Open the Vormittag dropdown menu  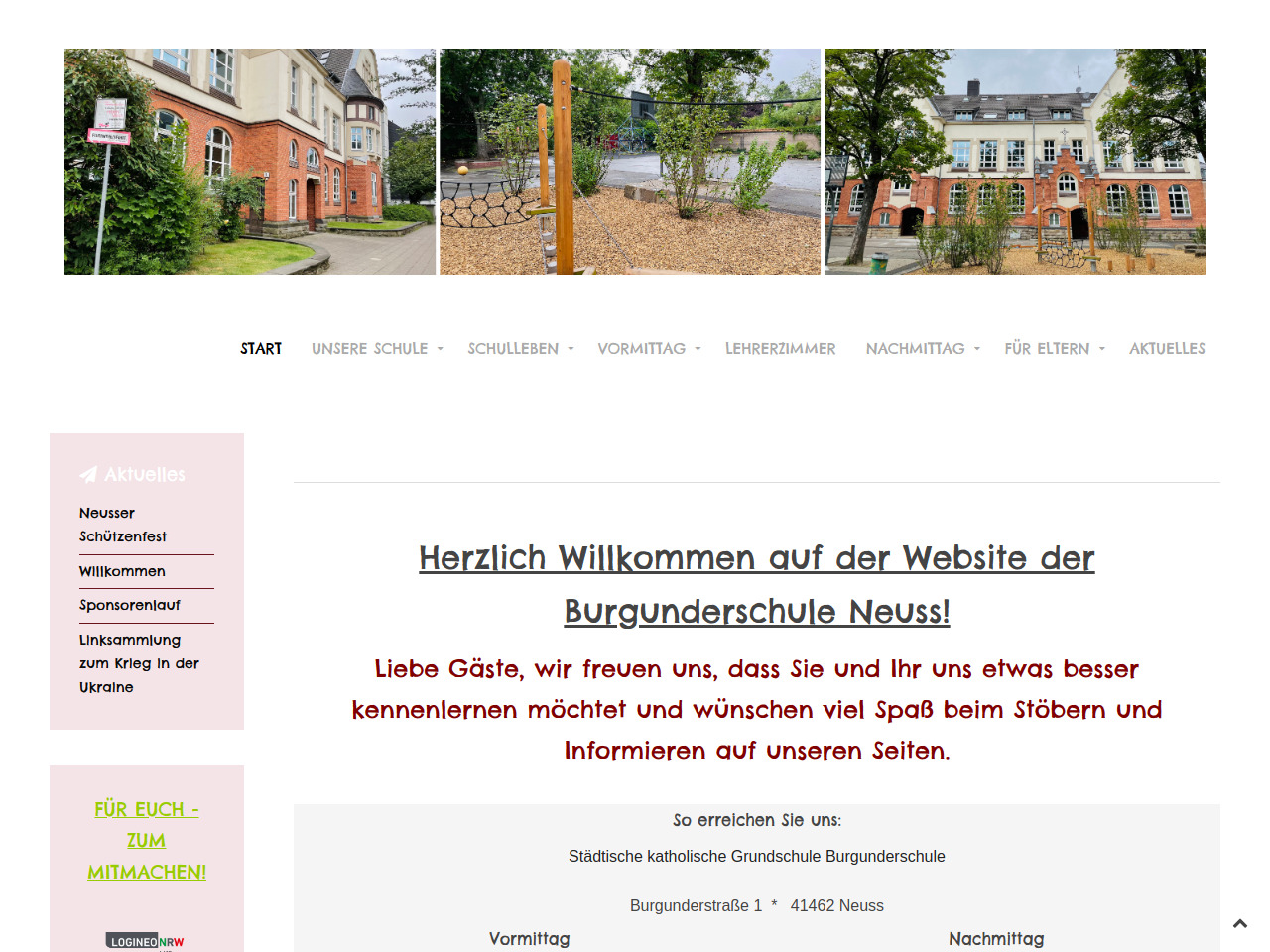point(649,349)
